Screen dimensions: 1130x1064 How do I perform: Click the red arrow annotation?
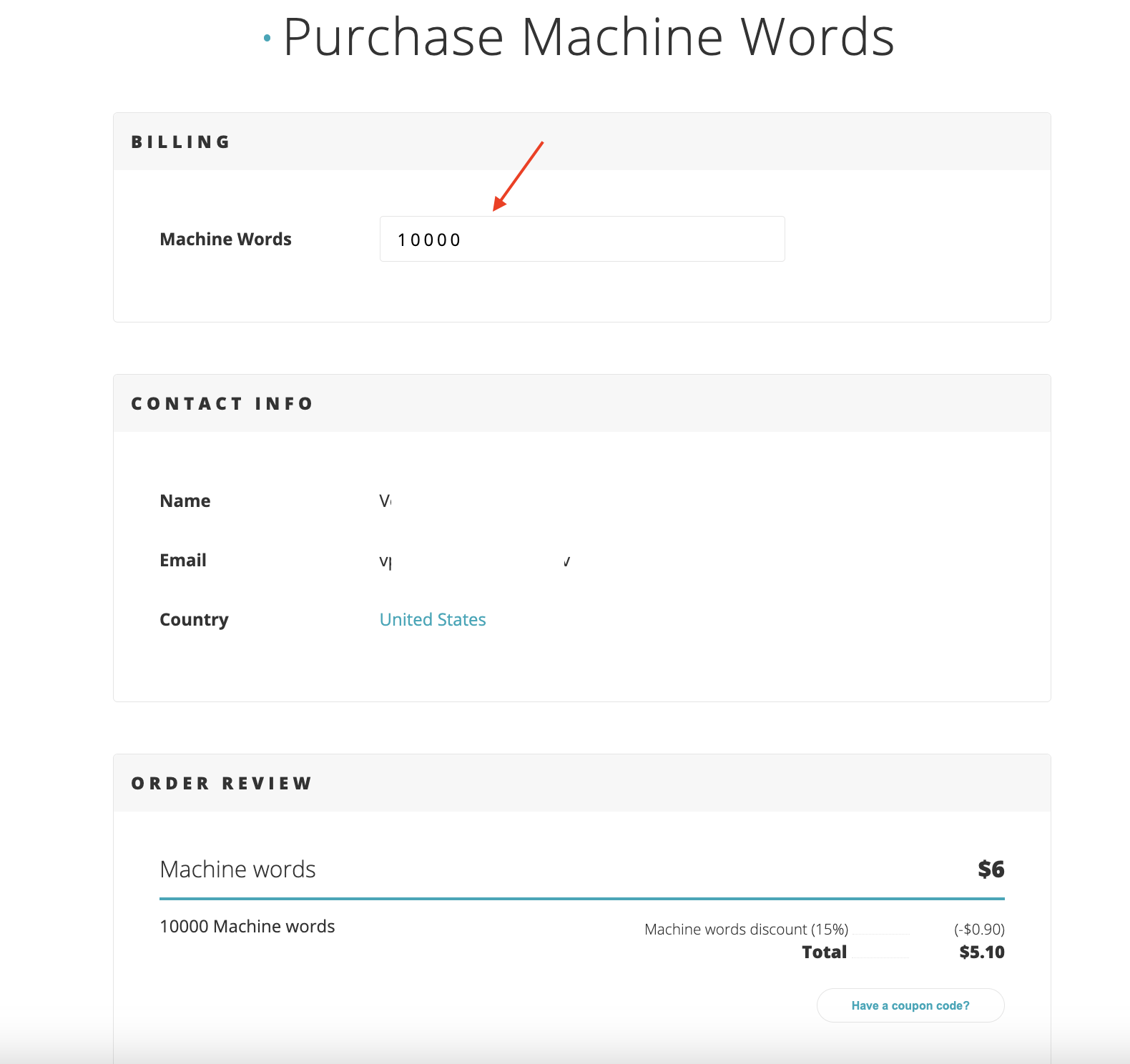[518, 176]
